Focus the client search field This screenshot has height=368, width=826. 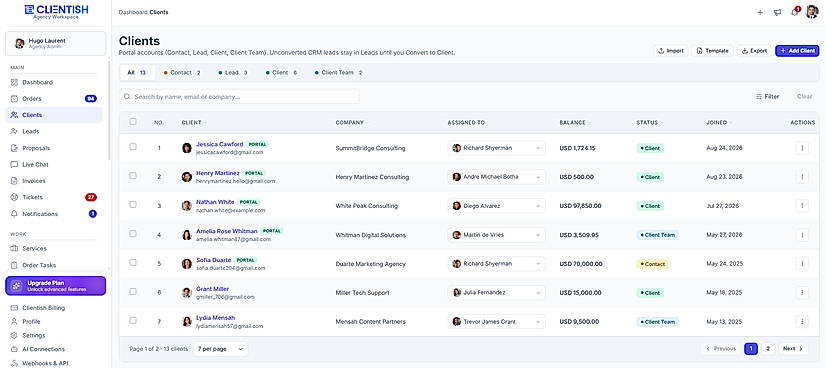(x=240, y=97)
